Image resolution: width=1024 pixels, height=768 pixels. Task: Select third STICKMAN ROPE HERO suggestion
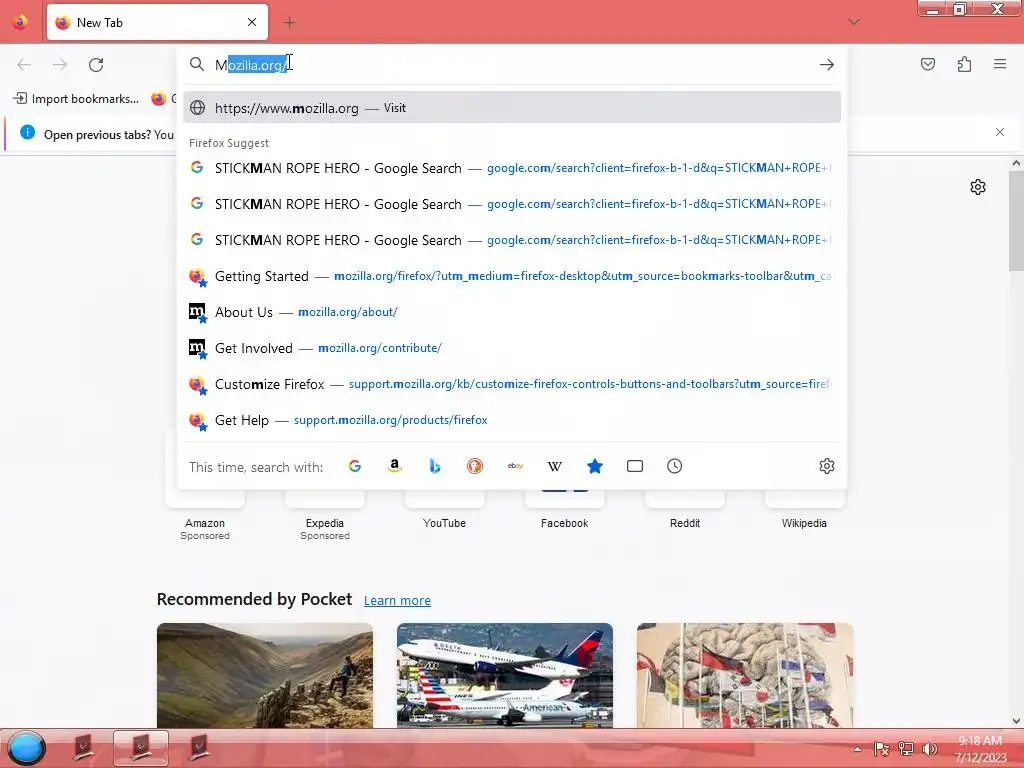512,240
